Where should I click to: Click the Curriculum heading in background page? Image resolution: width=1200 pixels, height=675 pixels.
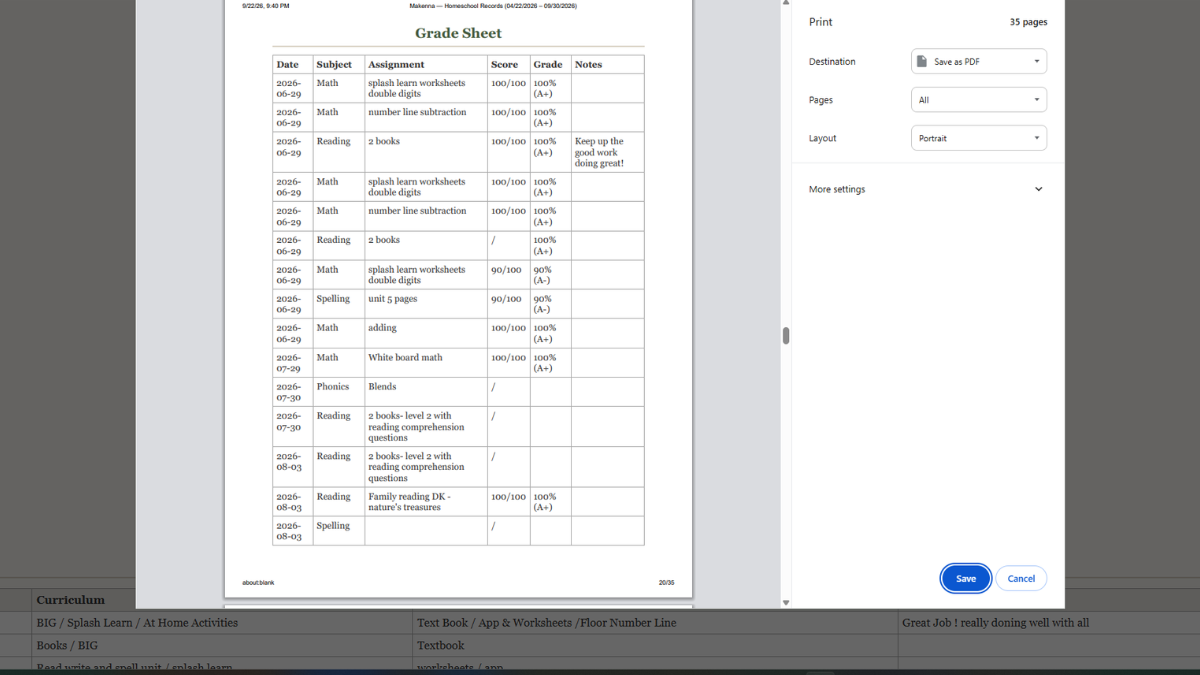[71, 600]
